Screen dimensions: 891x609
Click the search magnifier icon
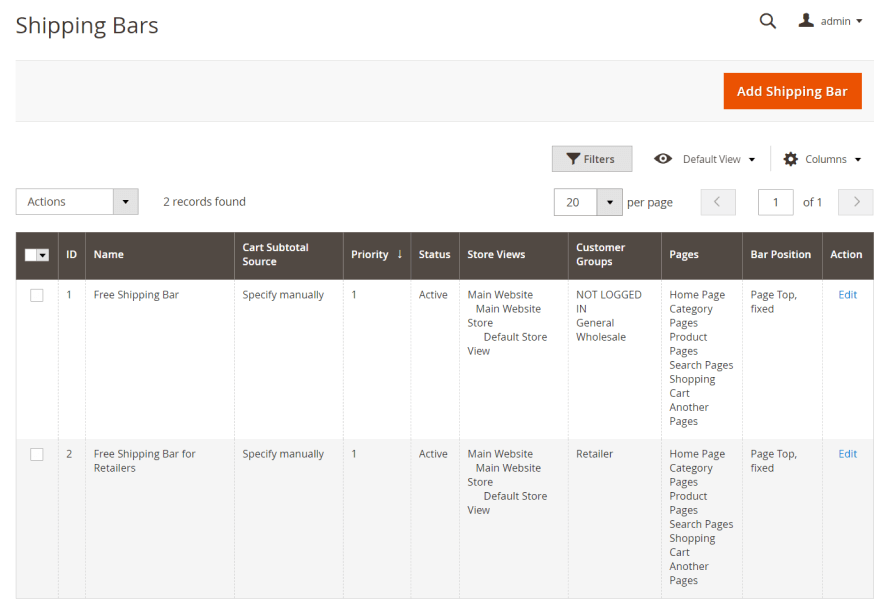767,21
